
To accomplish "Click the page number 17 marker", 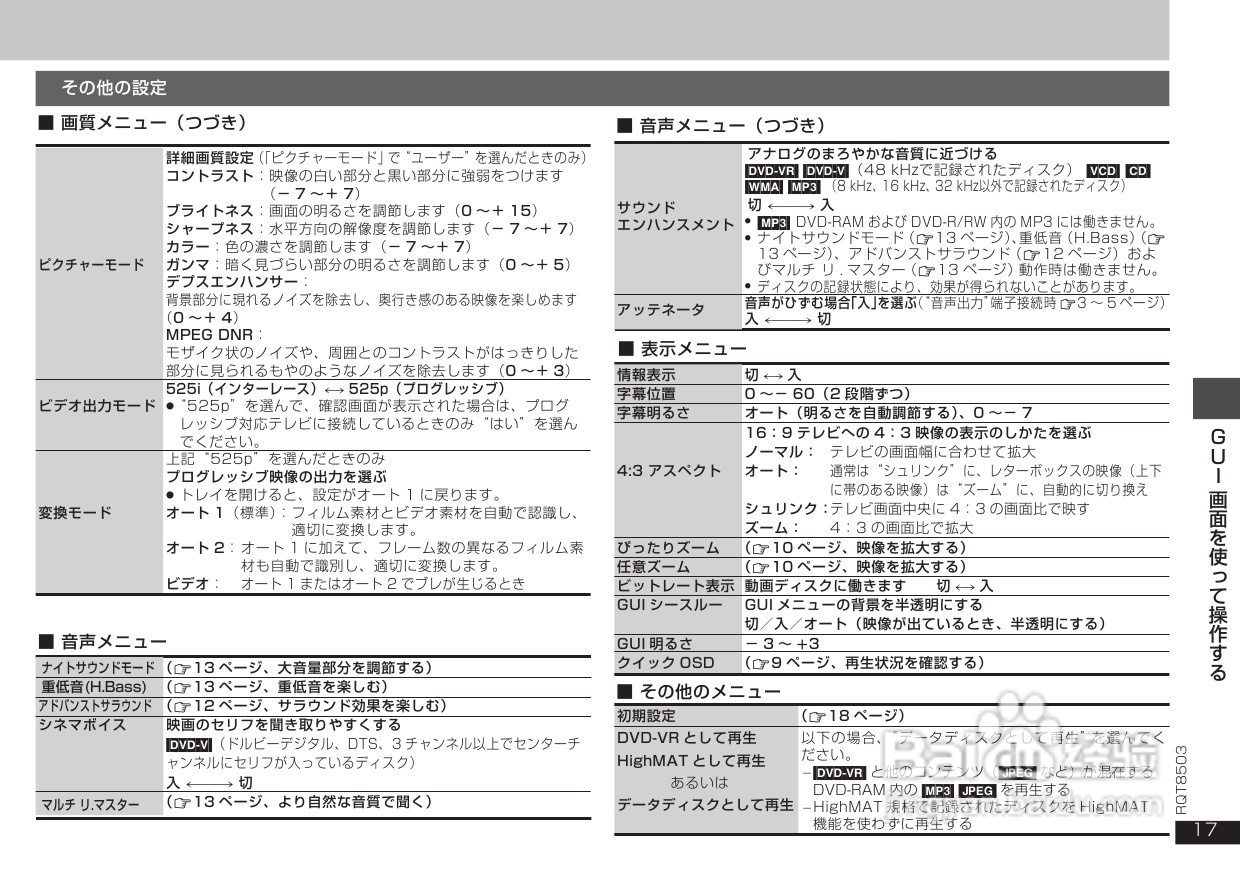I will point(1207,831).
